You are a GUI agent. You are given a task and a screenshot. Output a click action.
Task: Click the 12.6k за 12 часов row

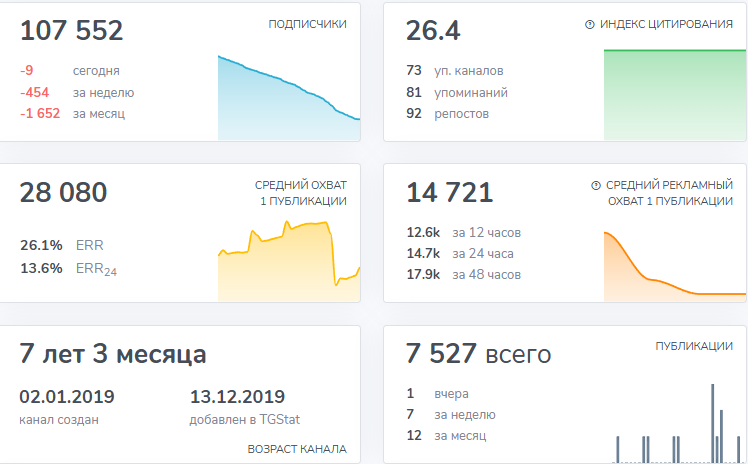click(464, 233)
